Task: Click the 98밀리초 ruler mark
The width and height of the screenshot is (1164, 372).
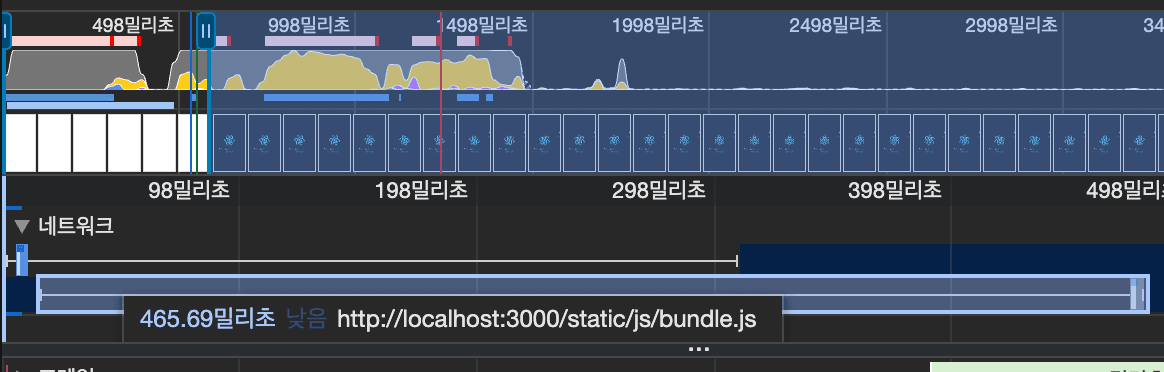Action: coord(189,191)
